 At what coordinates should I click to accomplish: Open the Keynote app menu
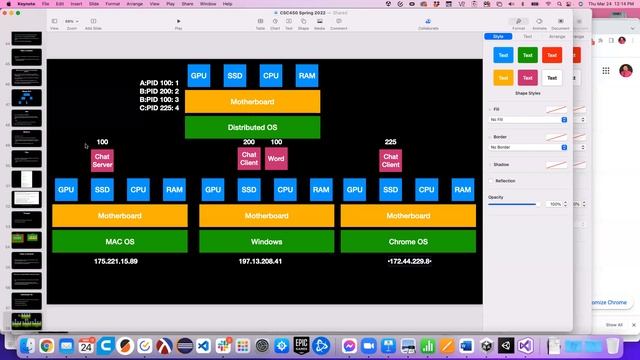[26, 4]
